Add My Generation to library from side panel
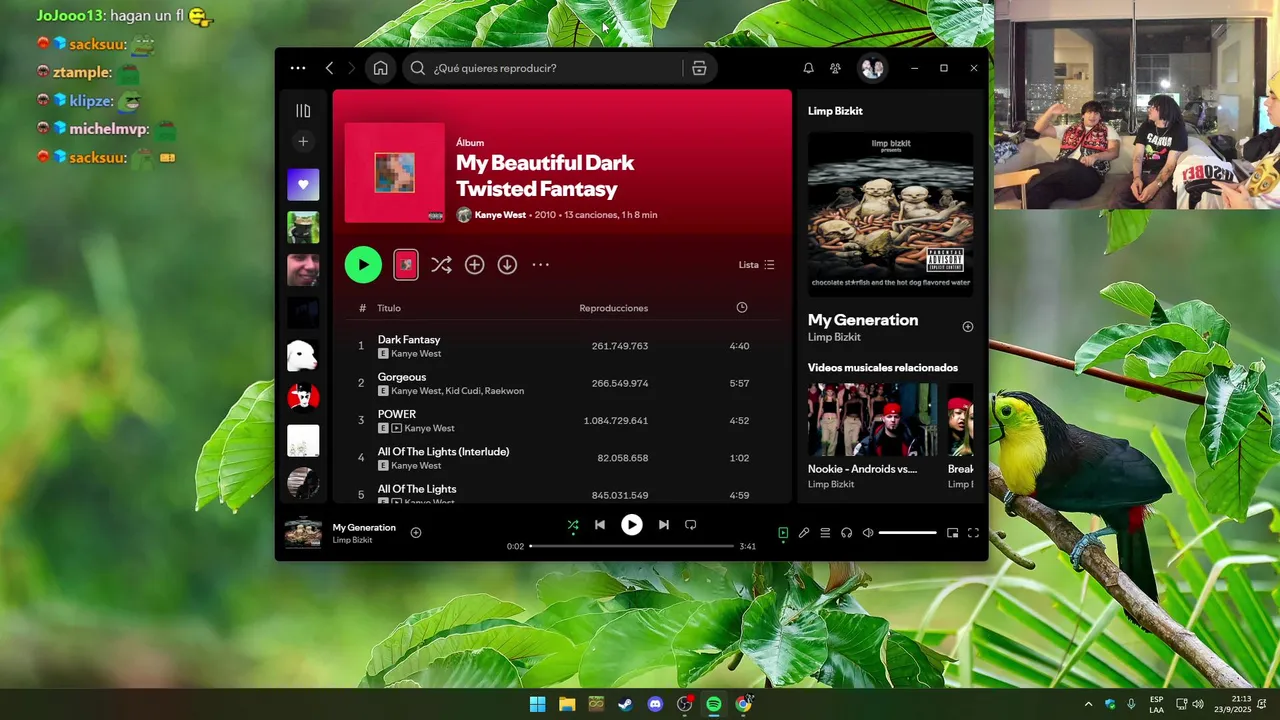Screen dimensions: 1280x720 967,327
